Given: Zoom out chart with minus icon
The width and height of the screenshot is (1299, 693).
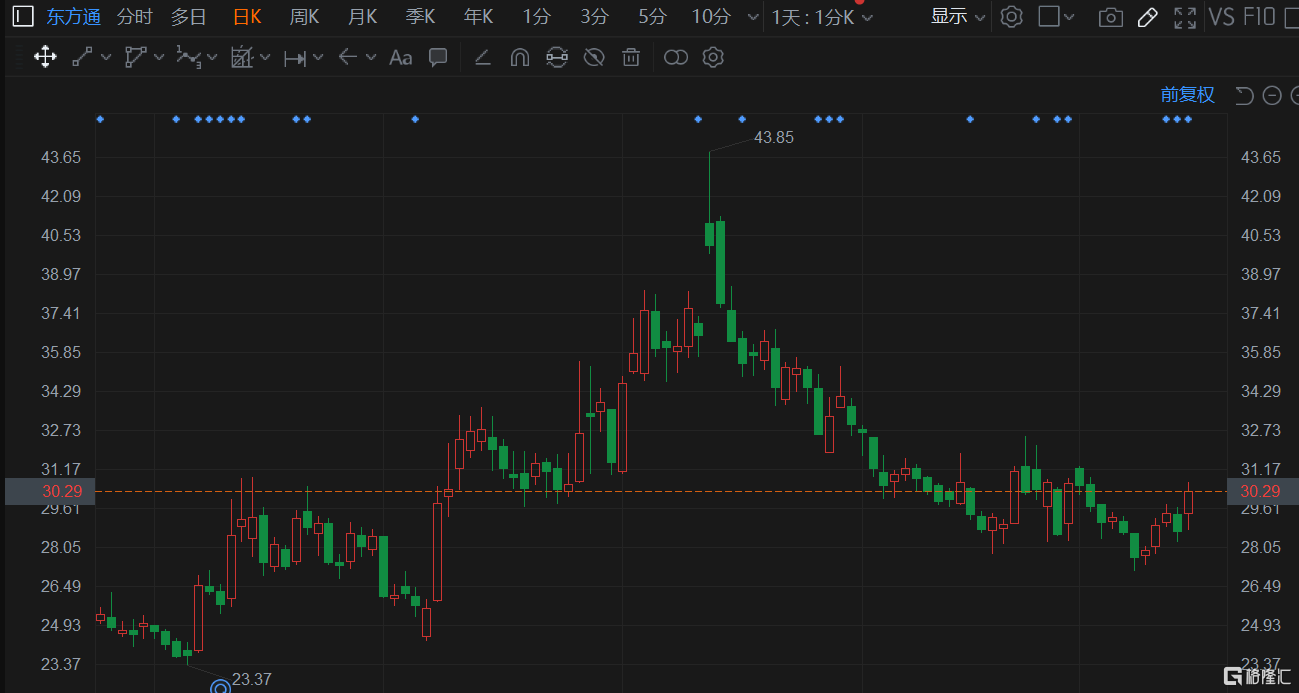Looking at the screenshot, I should [x=1272, y=95].
